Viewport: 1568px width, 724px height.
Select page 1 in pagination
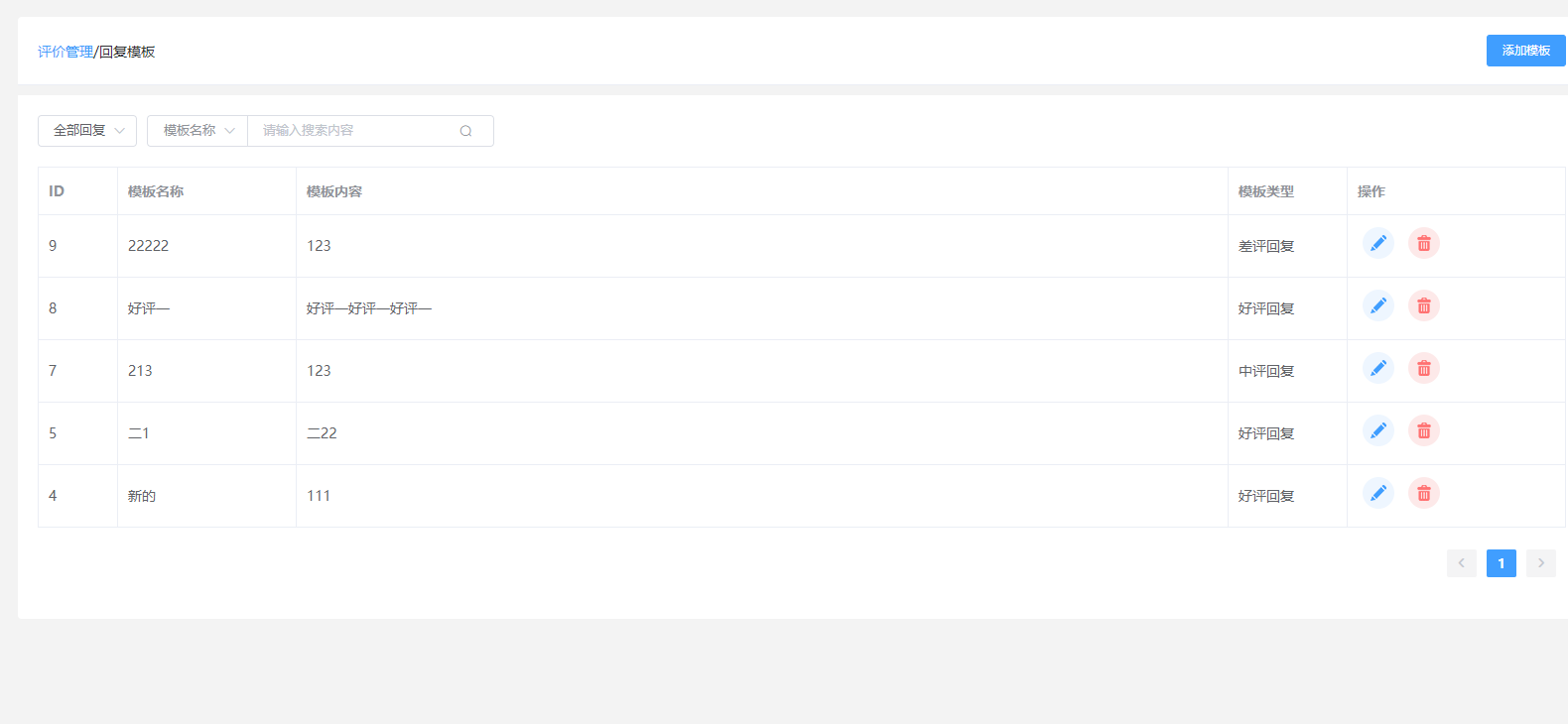click(x=1501, y=563)
